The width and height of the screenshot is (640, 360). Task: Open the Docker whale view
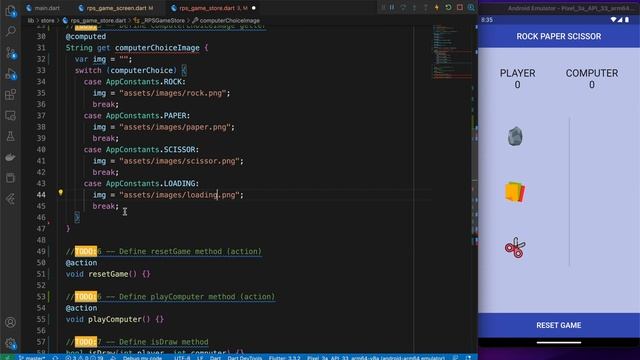pos(11,157)
